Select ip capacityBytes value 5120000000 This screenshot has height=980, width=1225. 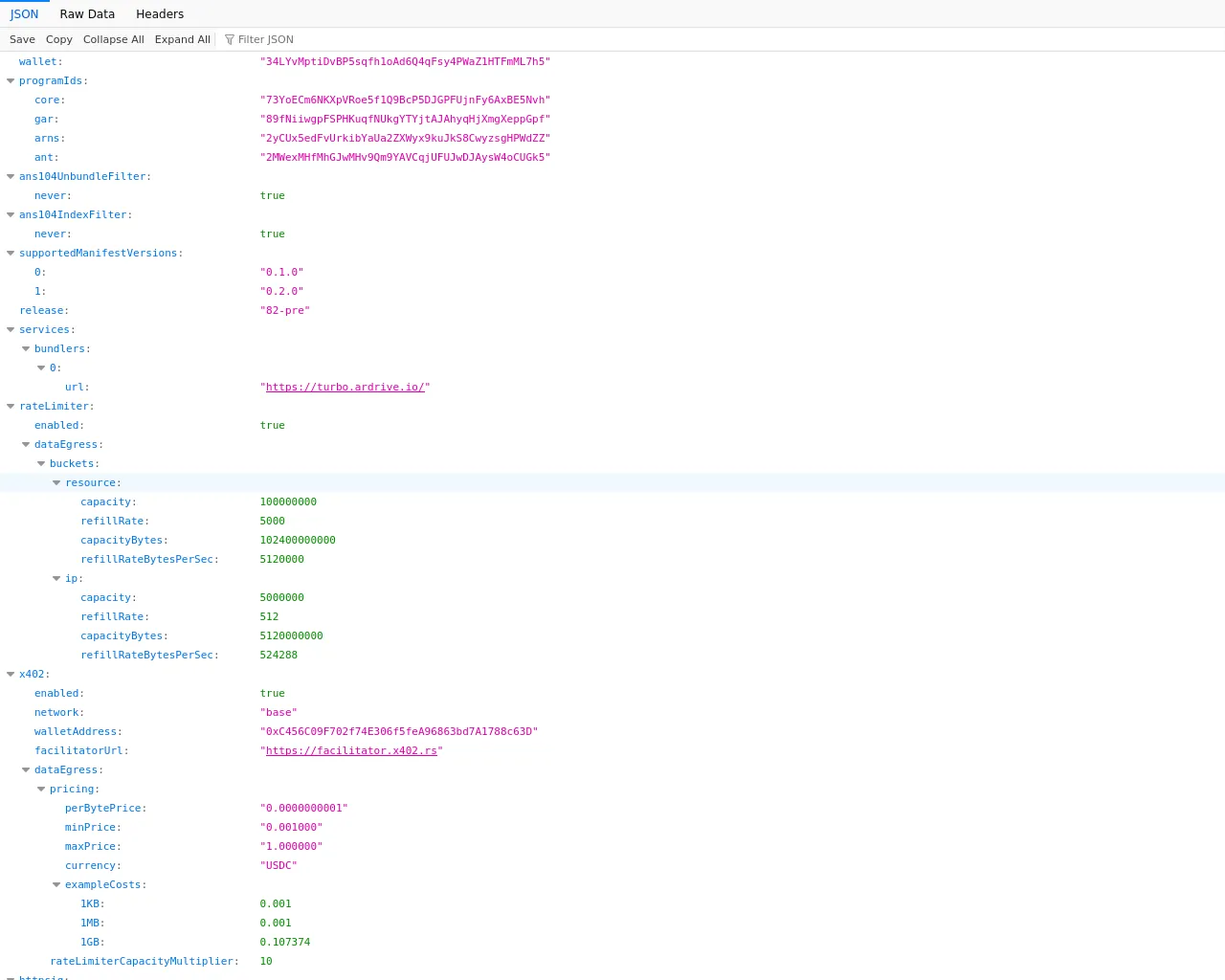point(292,635)
